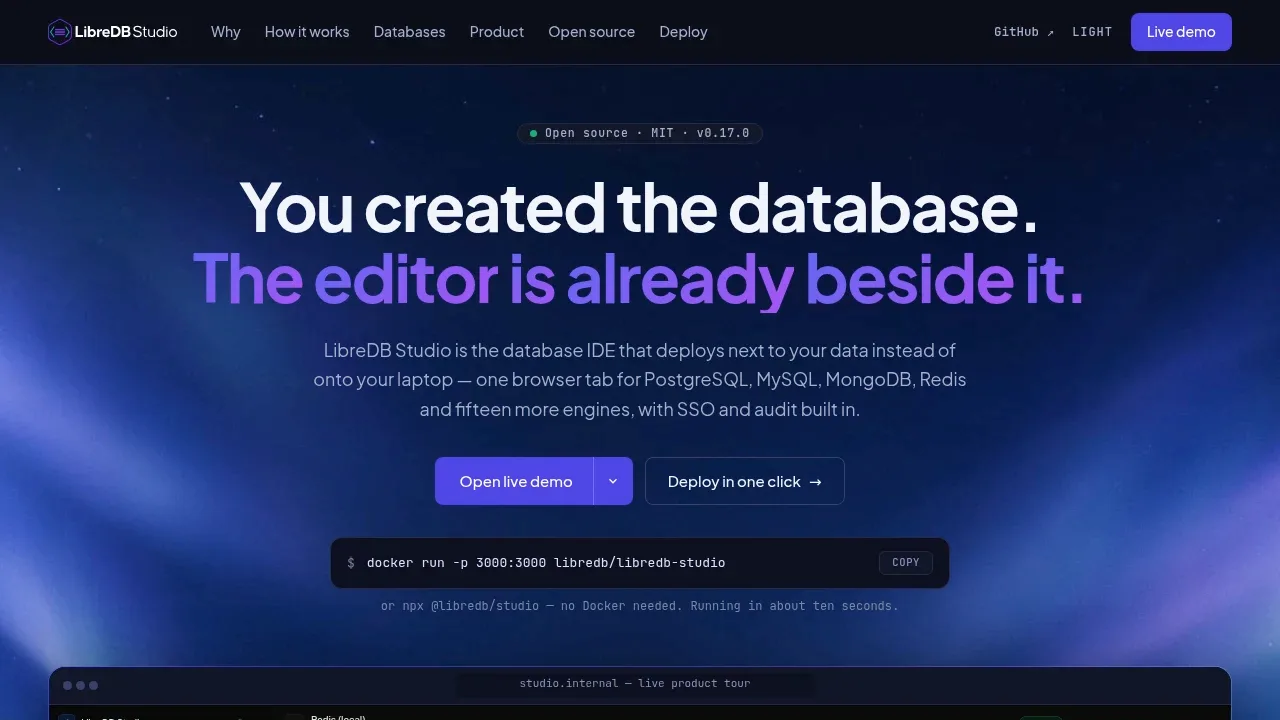Expand the chevron beside Open live demo

613,481
